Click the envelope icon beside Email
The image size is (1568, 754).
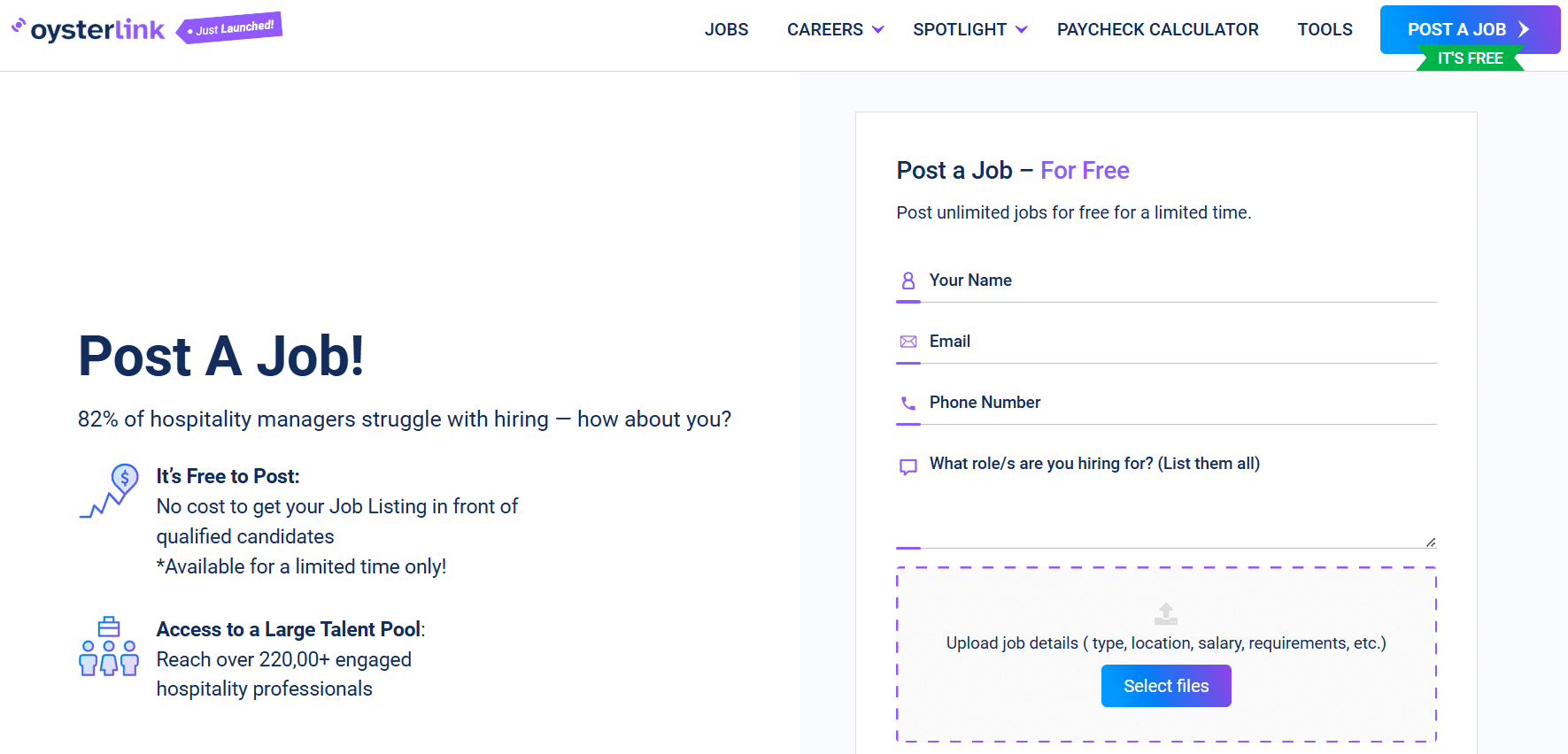pyautogui.click(x=908, y=342)
